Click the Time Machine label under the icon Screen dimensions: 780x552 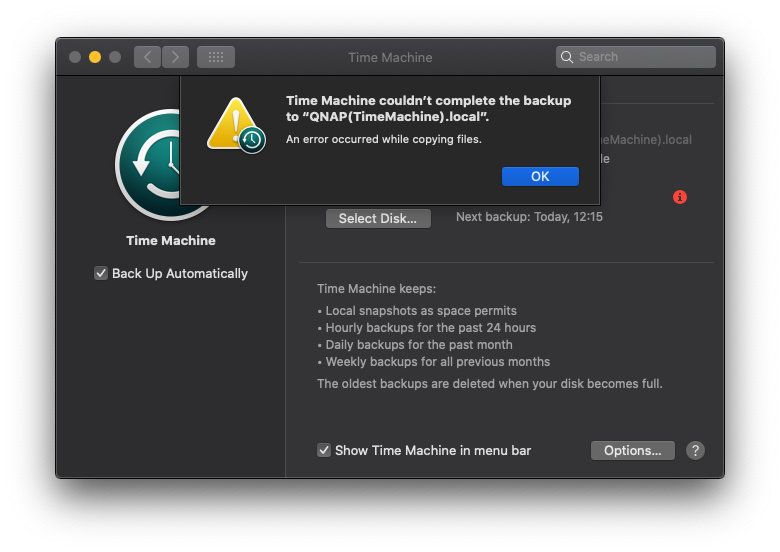click(x=171, y=241)
